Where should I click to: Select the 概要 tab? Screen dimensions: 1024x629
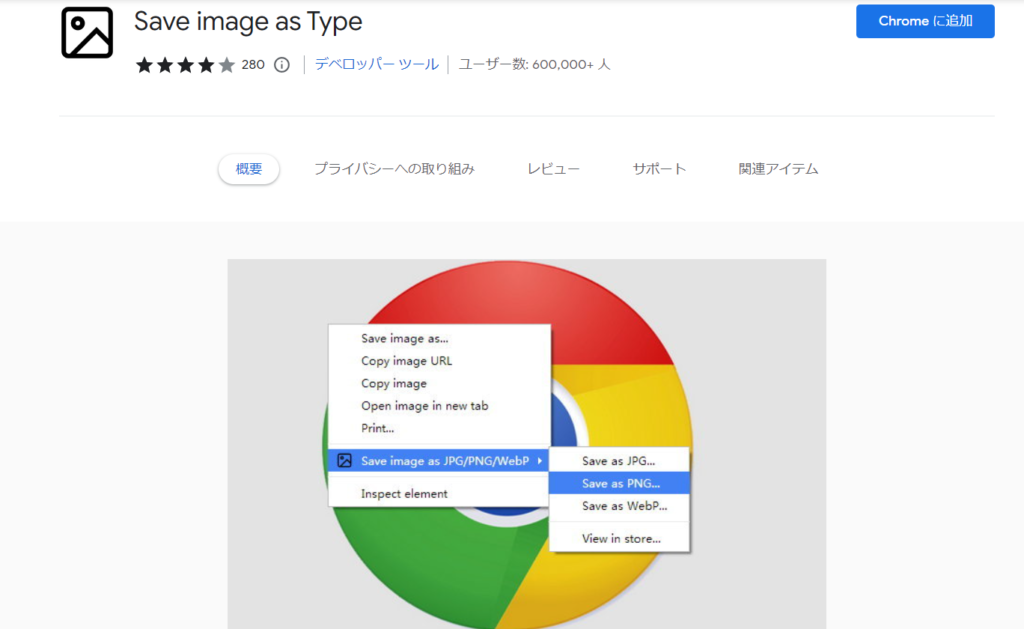click(x=249, y=169)
